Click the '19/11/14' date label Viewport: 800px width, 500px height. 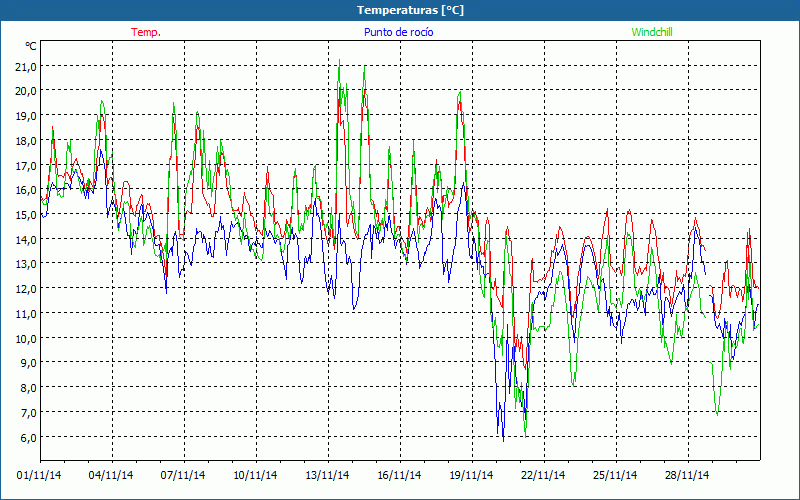471,475
